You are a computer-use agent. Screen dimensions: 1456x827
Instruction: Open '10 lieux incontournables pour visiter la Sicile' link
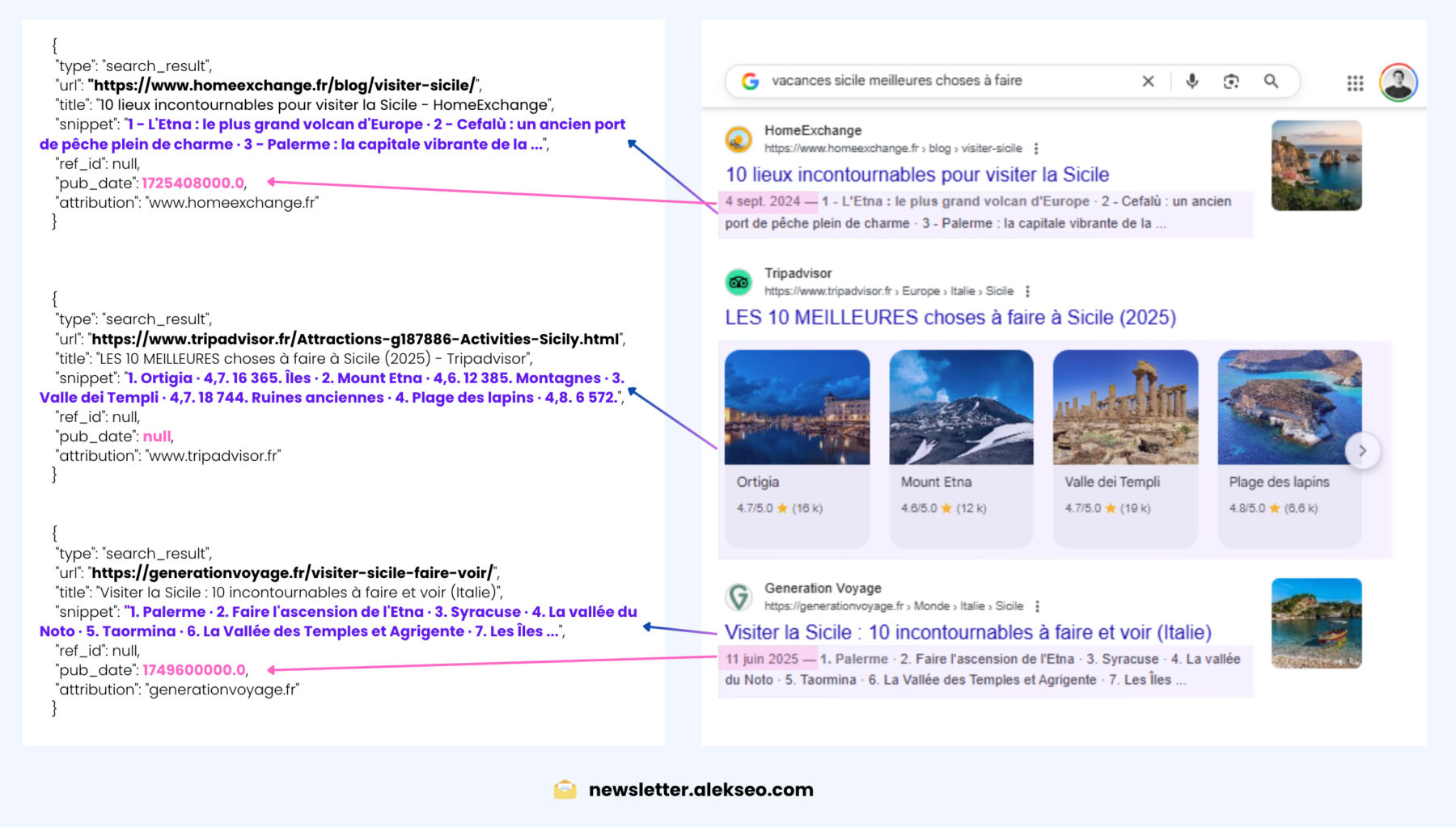click(917, 175)
